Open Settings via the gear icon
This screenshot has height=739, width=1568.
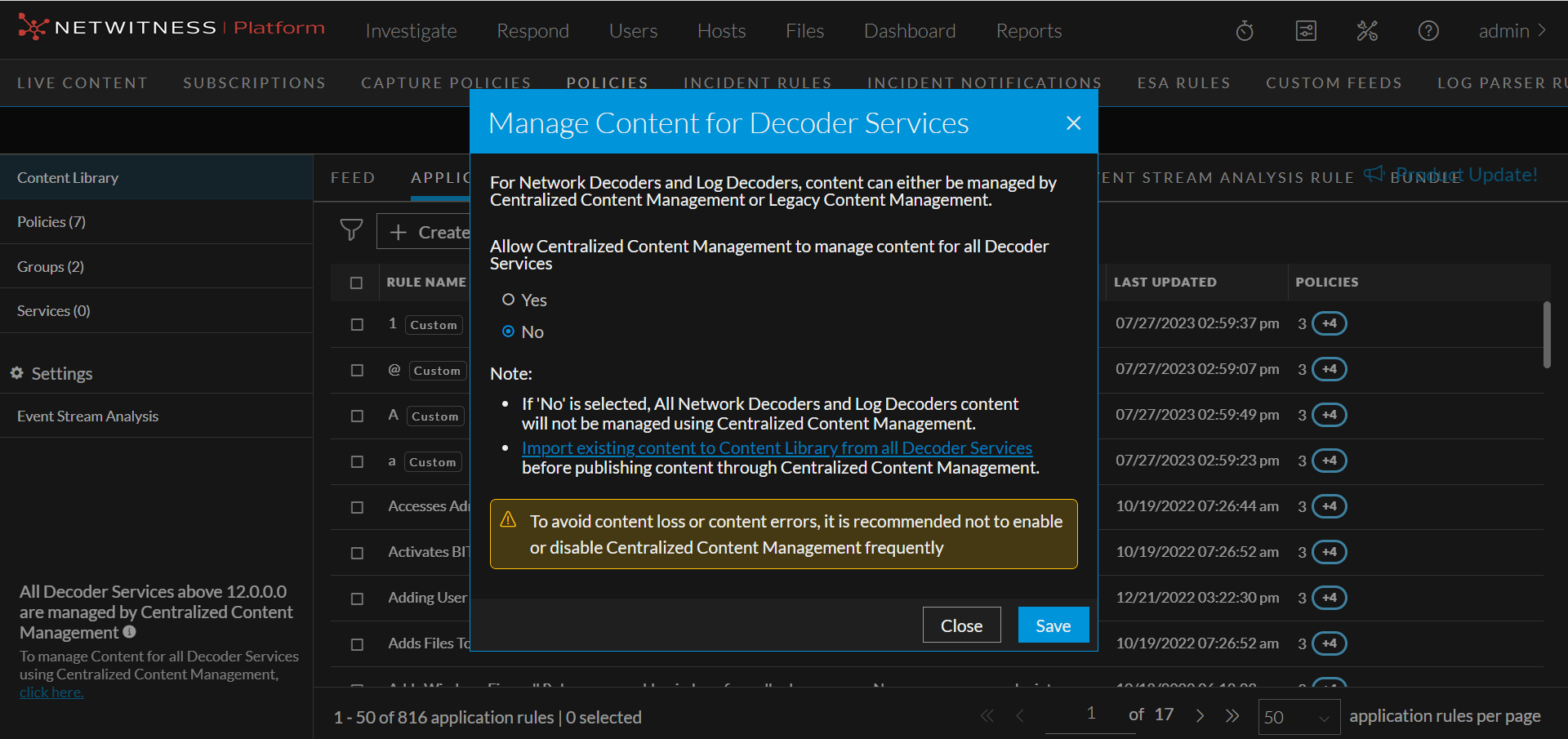coord(17,373)
